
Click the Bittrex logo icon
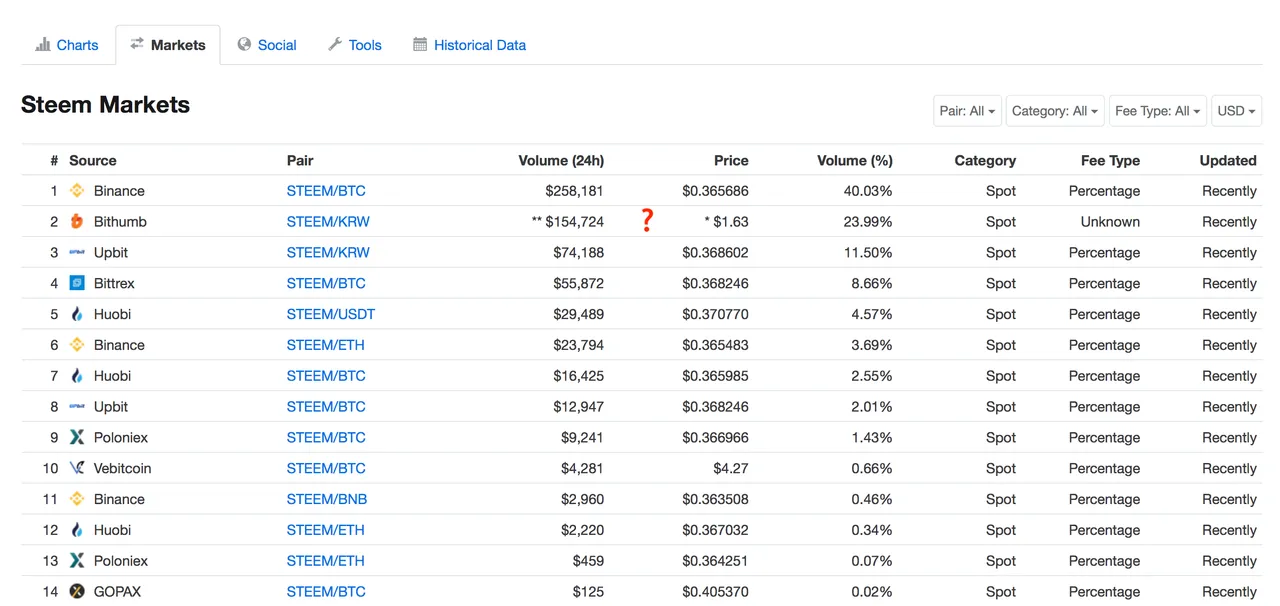(77, 284)
